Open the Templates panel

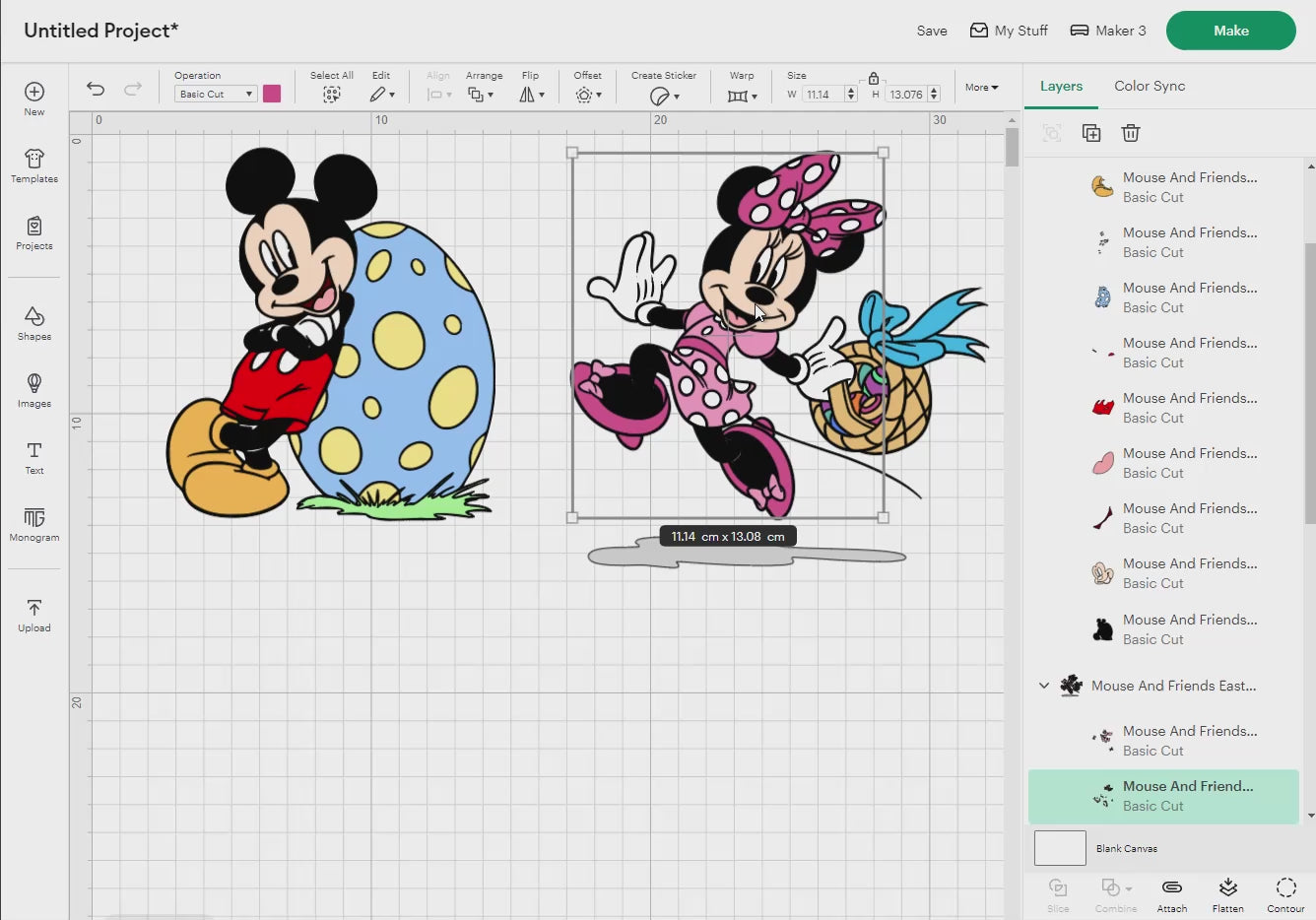tap(34, 165)
